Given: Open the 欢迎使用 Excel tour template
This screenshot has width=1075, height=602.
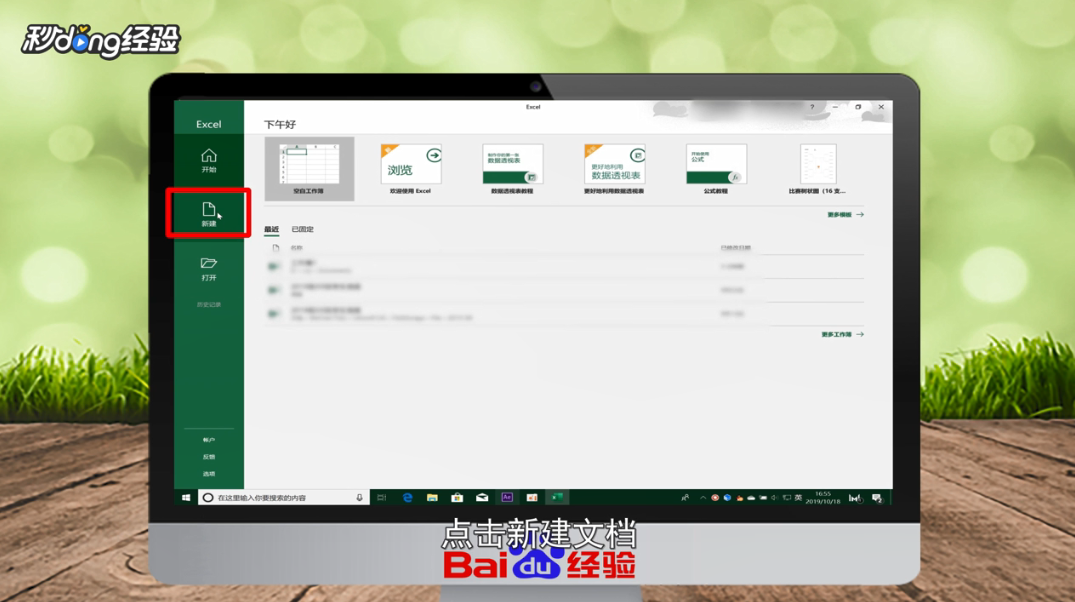Looking at the screenshot, I should click(x=411, y=169).
